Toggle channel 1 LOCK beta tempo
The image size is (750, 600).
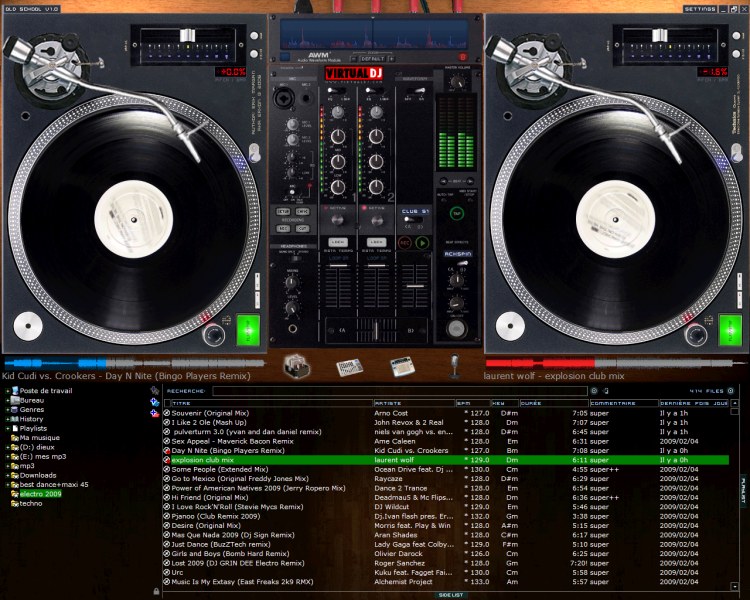click(x=338, y=242)
